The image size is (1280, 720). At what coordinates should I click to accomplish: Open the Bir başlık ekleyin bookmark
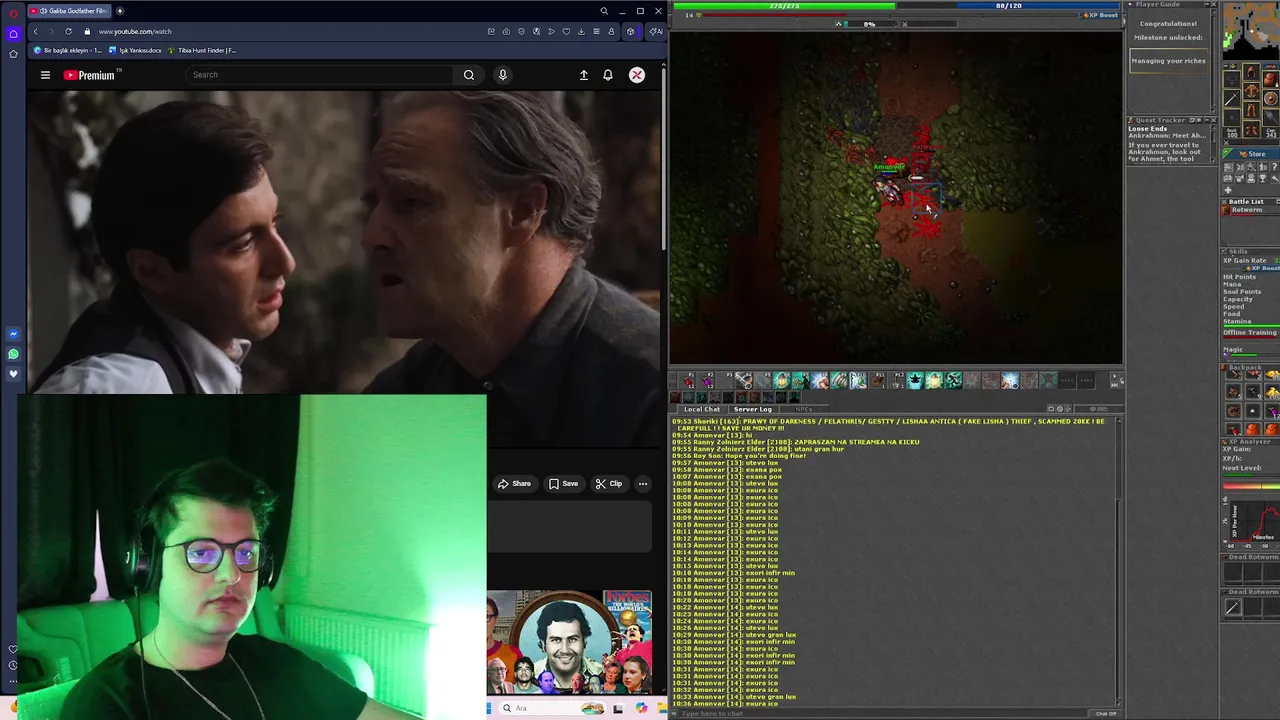(68, 50)
